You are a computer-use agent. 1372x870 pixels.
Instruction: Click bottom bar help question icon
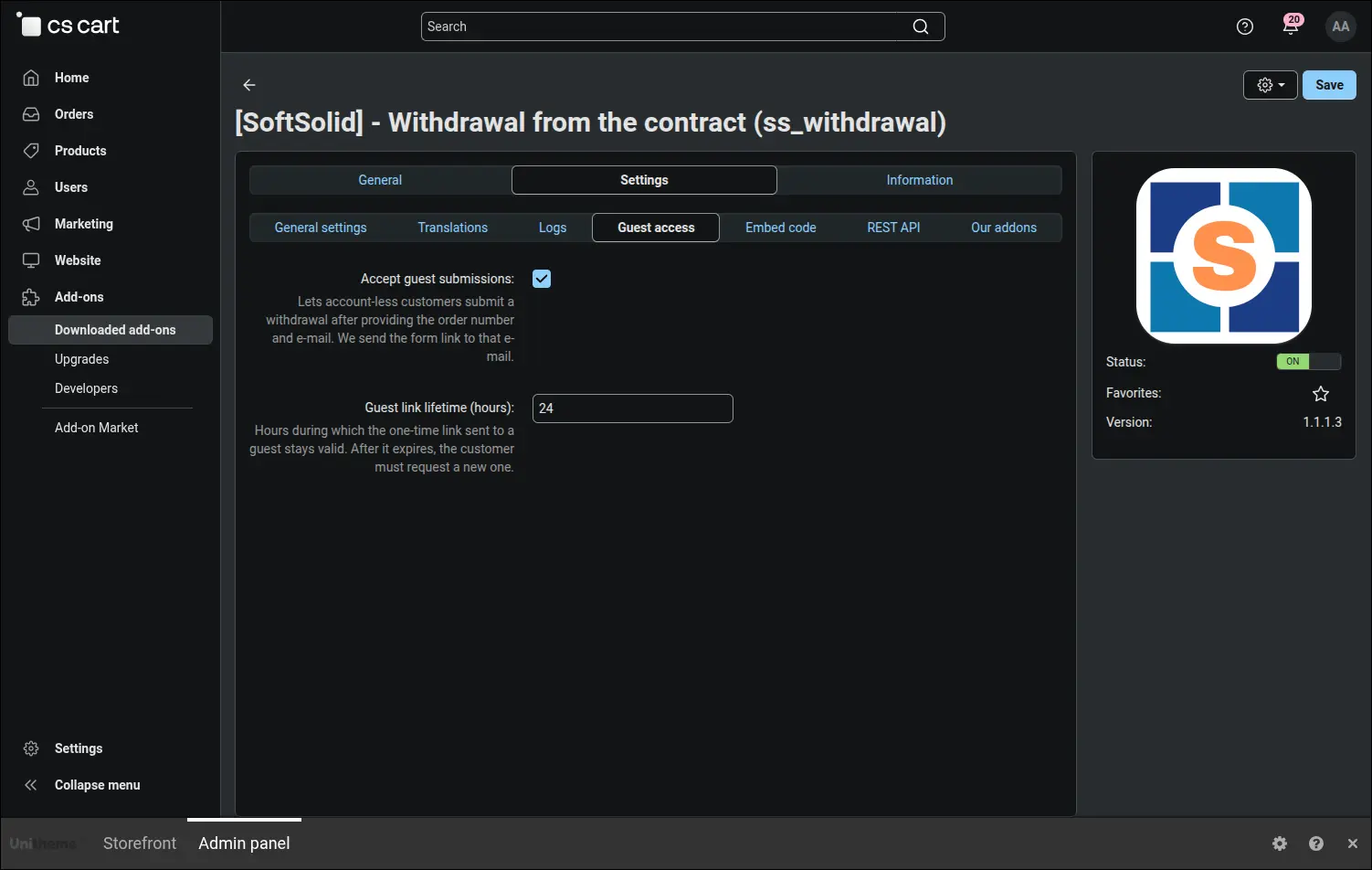click(x=1316, y=843)
